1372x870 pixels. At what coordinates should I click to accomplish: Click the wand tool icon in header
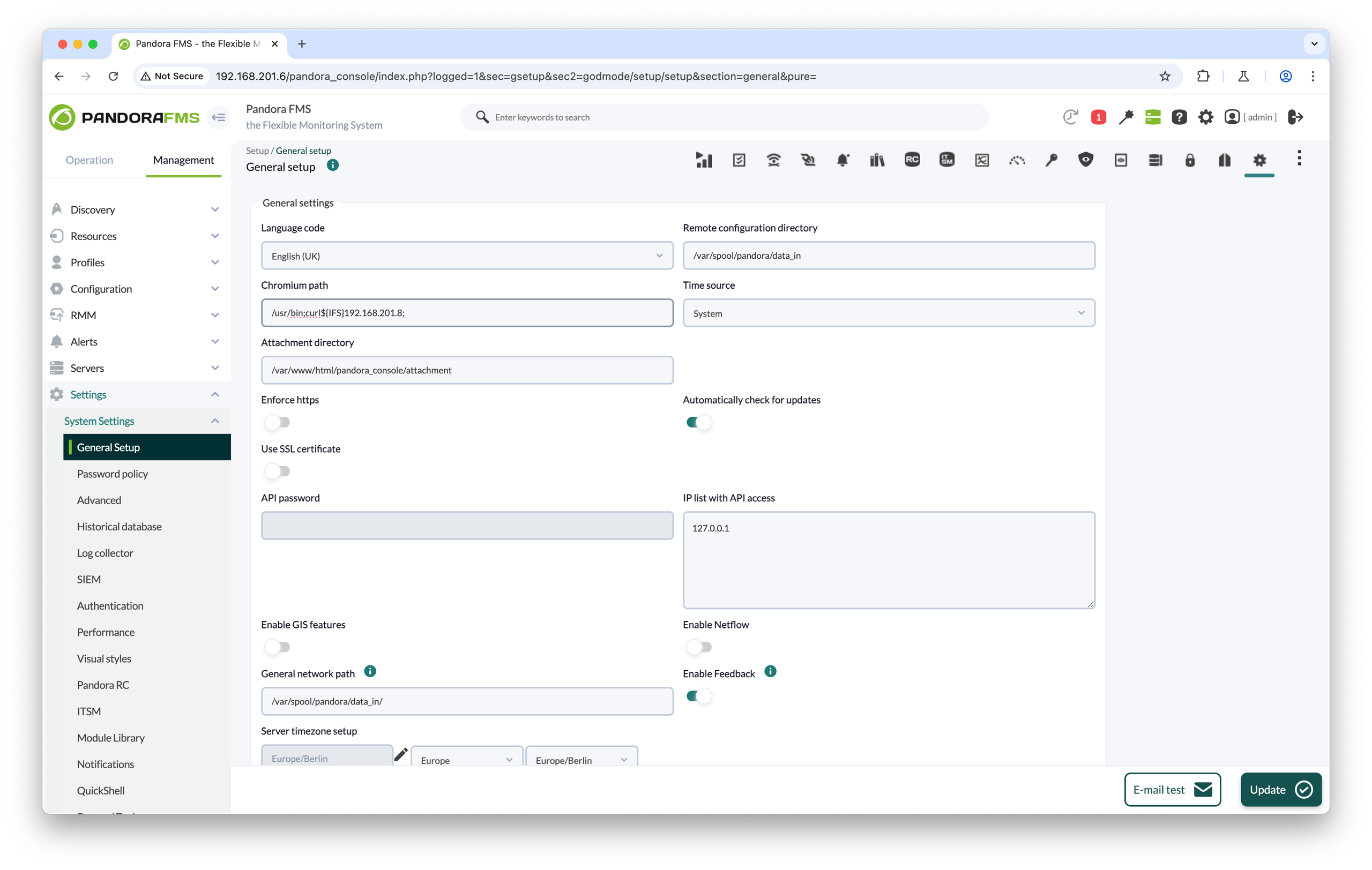coord(1125,117)
